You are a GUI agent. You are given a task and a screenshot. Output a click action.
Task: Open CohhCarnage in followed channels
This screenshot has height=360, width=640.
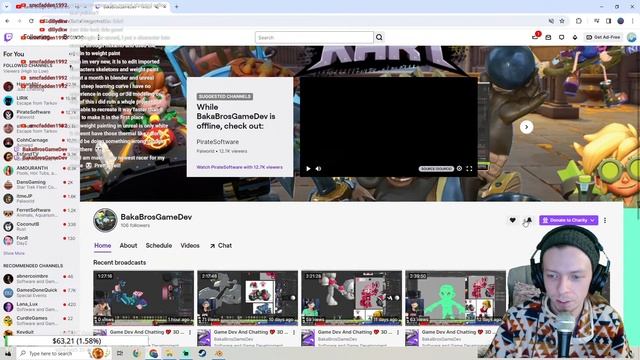pos(40,142)
